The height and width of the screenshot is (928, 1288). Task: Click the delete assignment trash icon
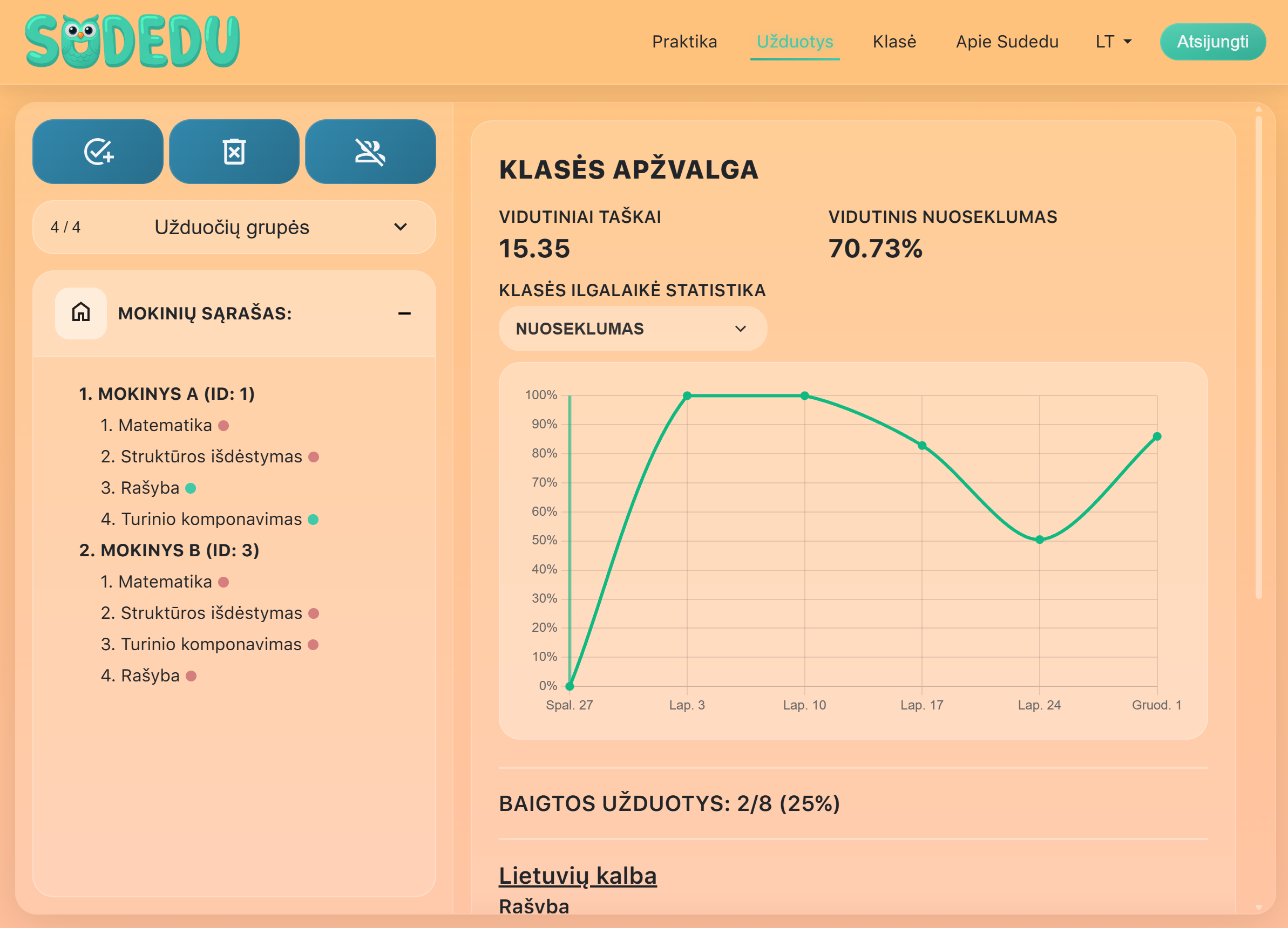click(234, 152)
